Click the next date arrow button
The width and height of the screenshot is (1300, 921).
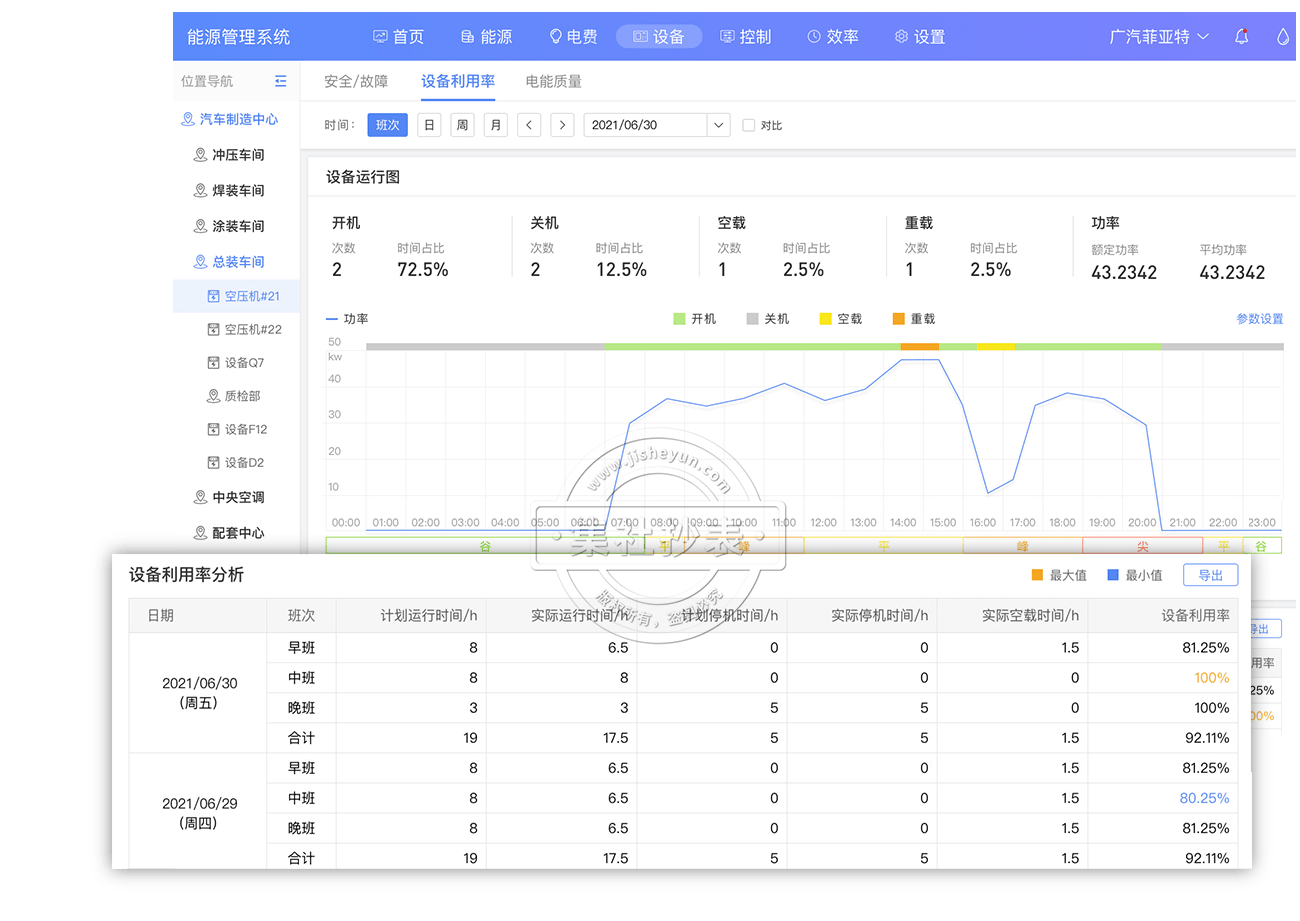[563, 125]
